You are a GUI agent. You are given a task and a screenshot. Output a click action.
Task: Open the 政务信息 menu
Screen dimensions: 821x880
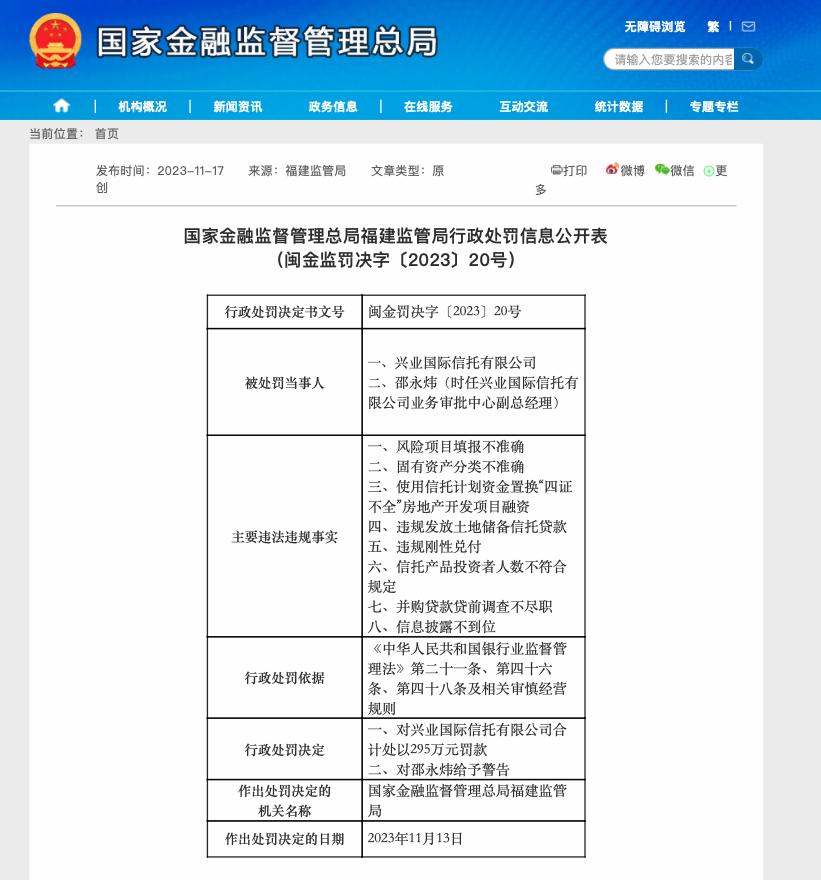click(333, 107)
